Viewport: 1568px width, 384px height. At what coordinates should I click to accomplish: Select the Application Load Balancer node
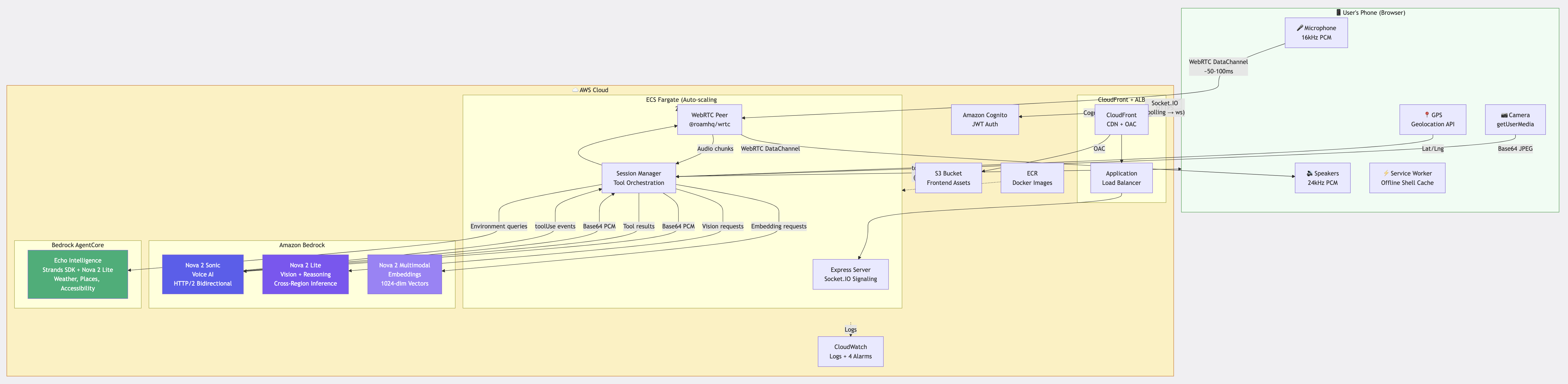tap(1121, 178)
